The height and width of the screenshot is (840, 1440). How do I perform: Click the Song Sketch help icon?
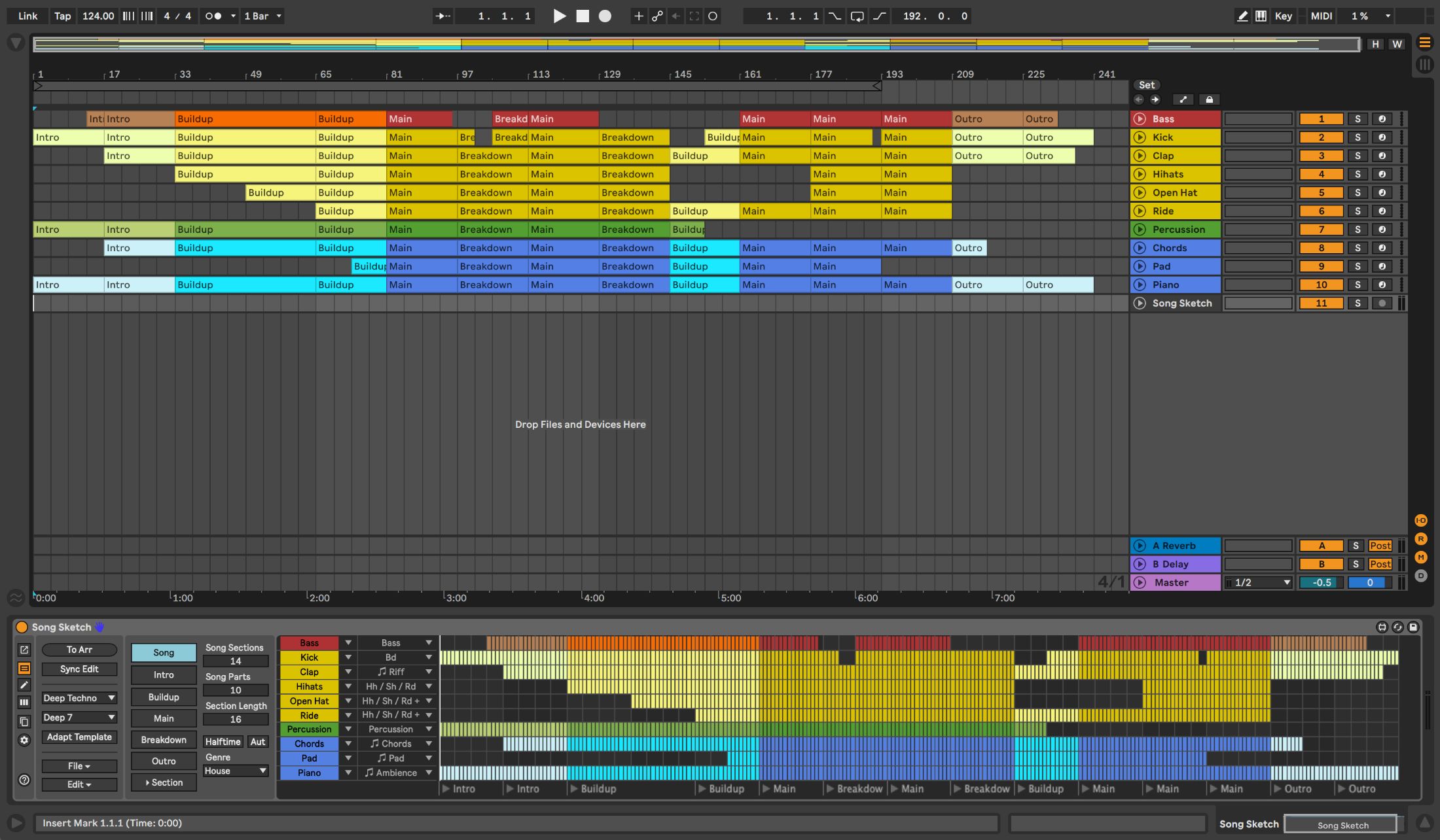[x=24, y=780]
